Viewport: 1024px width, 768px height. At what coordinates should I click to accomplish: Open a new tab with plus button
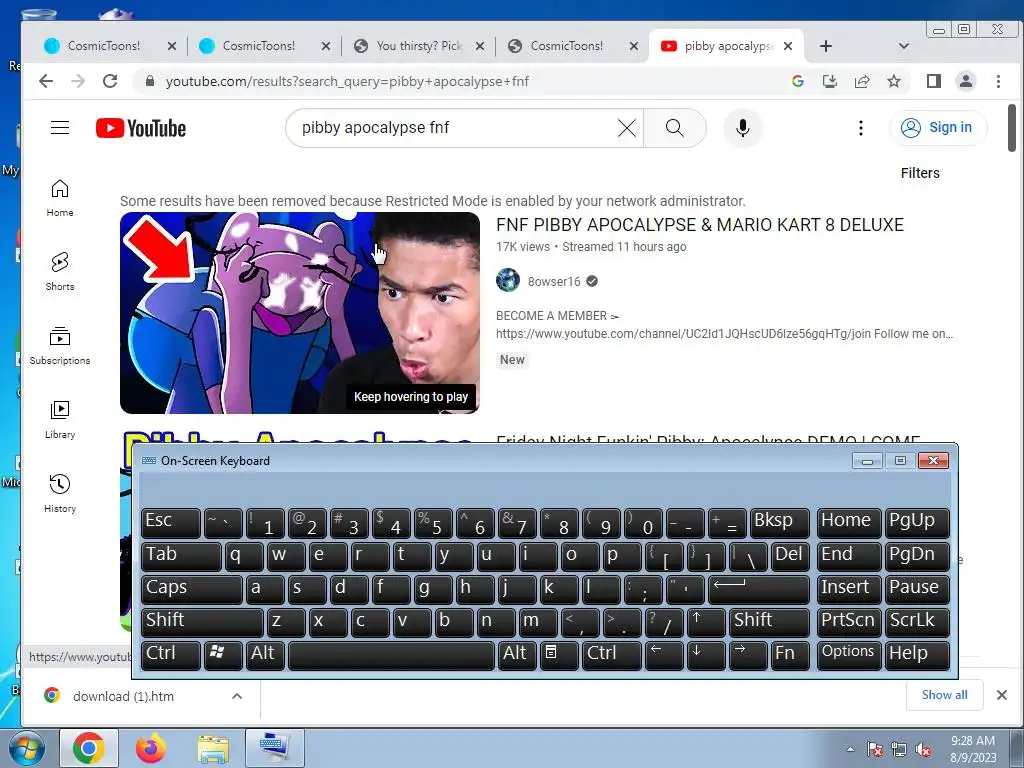pos(825,46)
